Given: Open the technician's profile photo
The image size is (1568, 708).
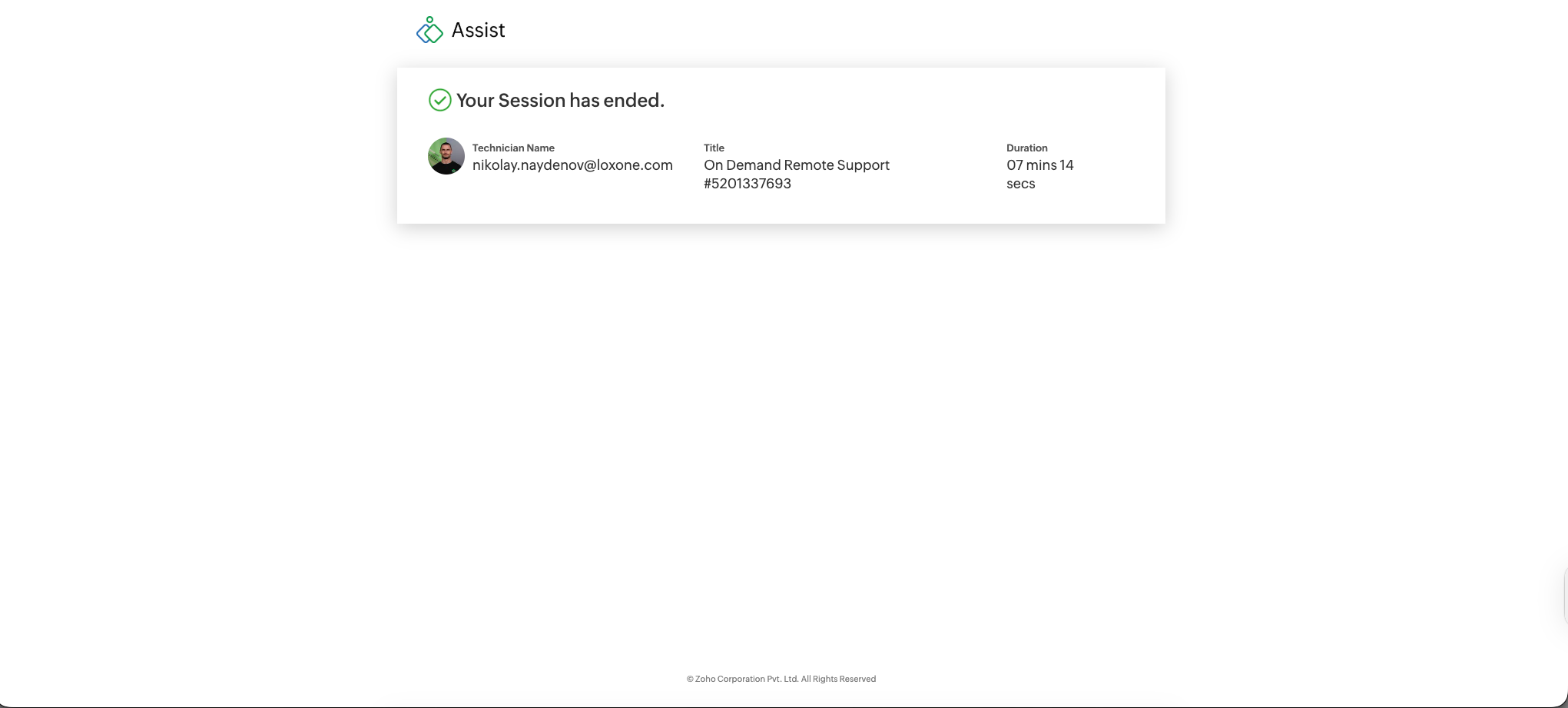Looking at the screenshot, I should 446,156.
